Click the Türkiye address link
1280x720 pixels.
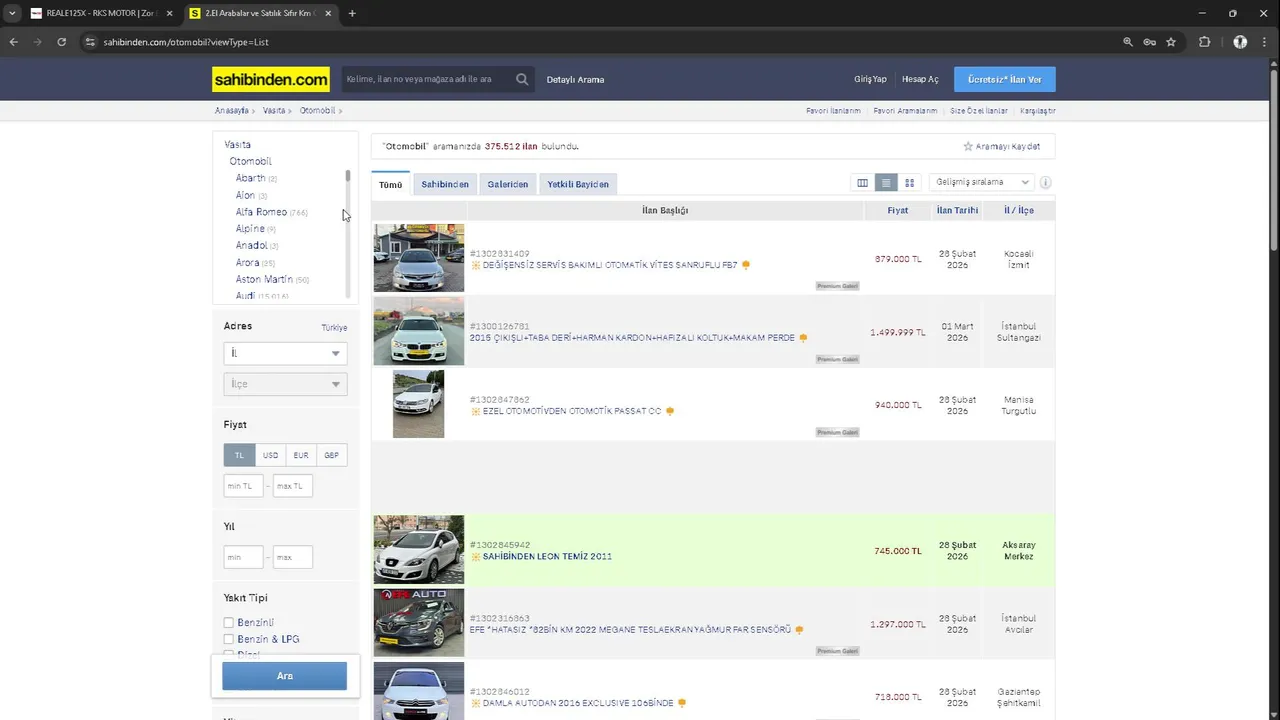[334, 328]
